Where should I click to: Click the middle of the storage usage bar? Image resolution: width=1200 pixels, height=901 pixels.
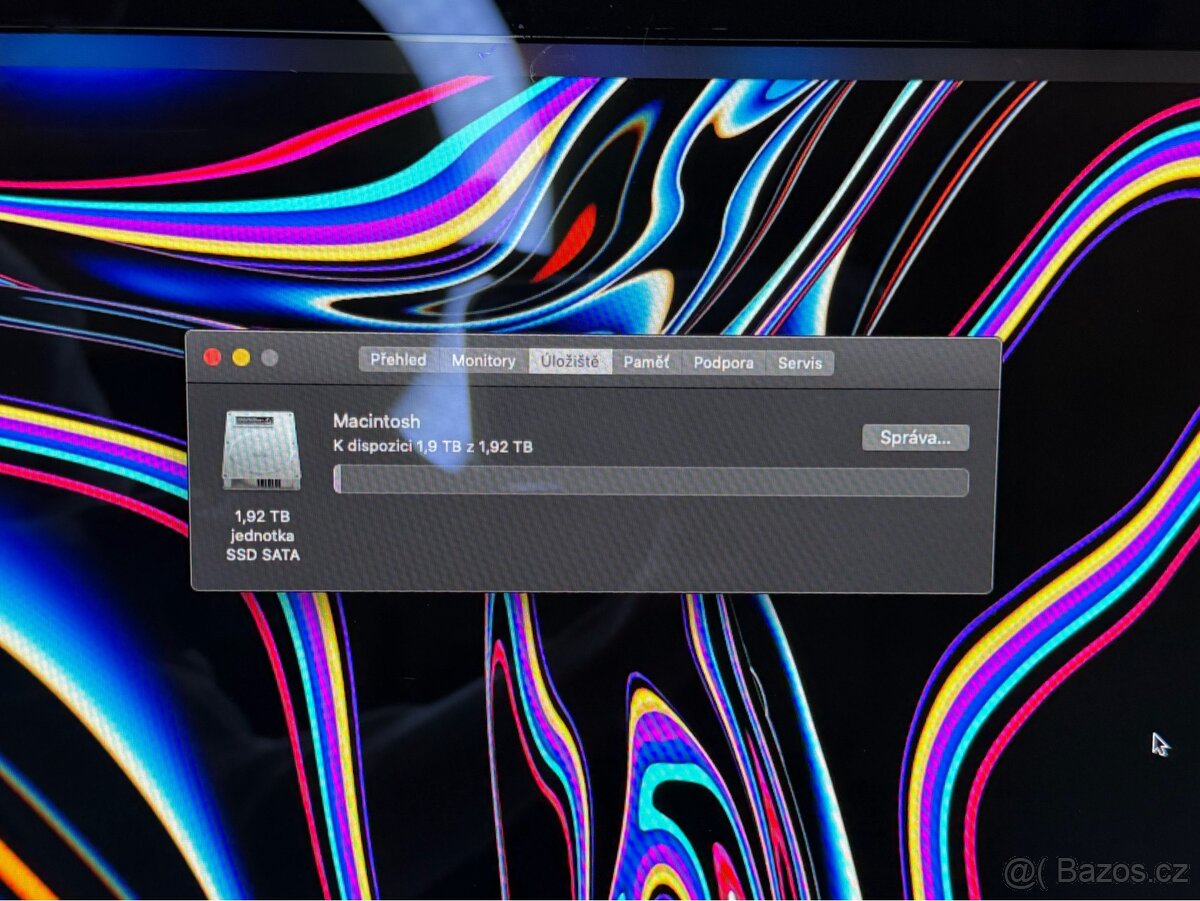[650, 482]
